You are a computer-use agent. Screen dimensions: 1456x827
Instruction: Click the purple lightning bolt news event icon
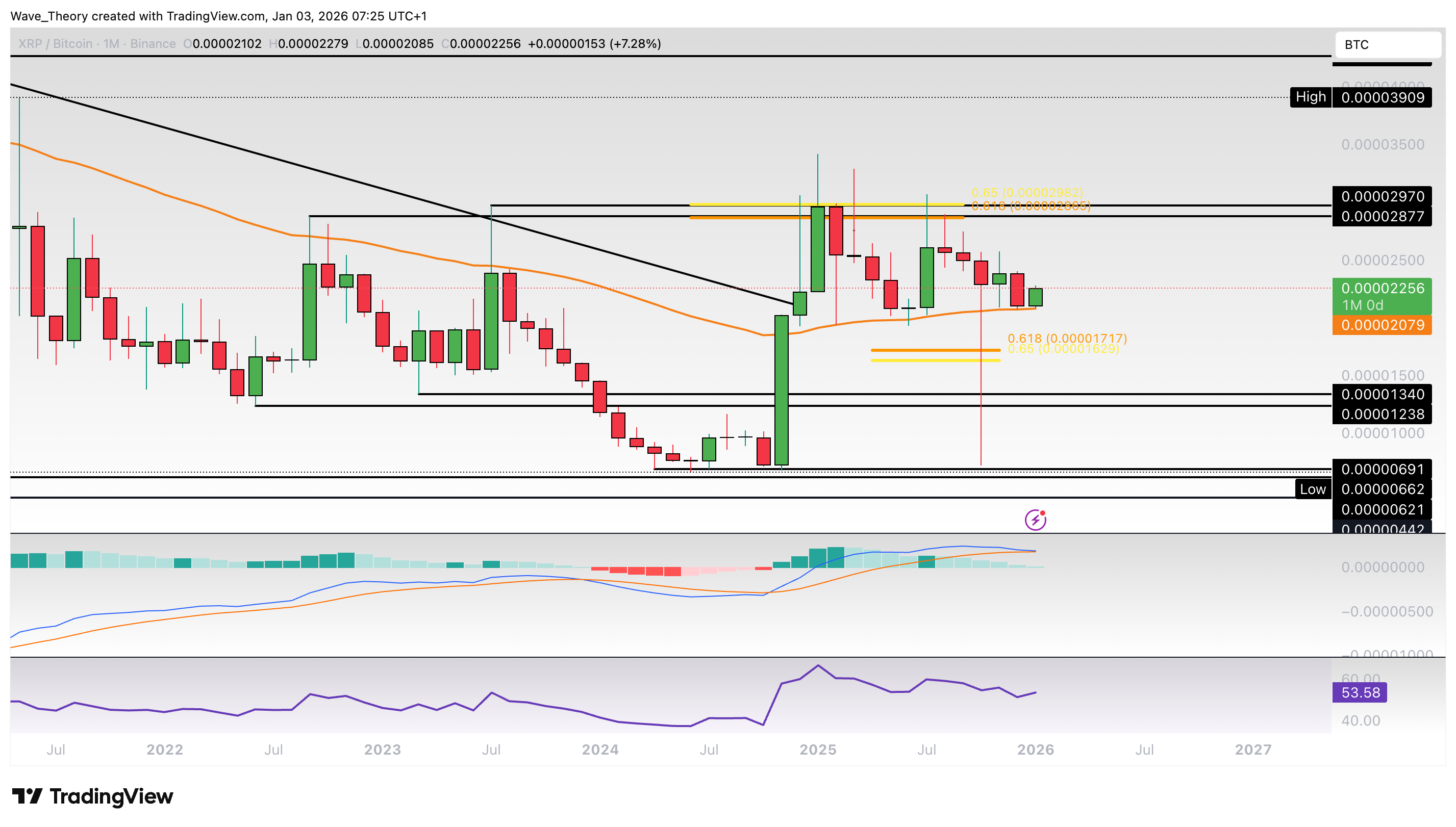coord(1035,520)
